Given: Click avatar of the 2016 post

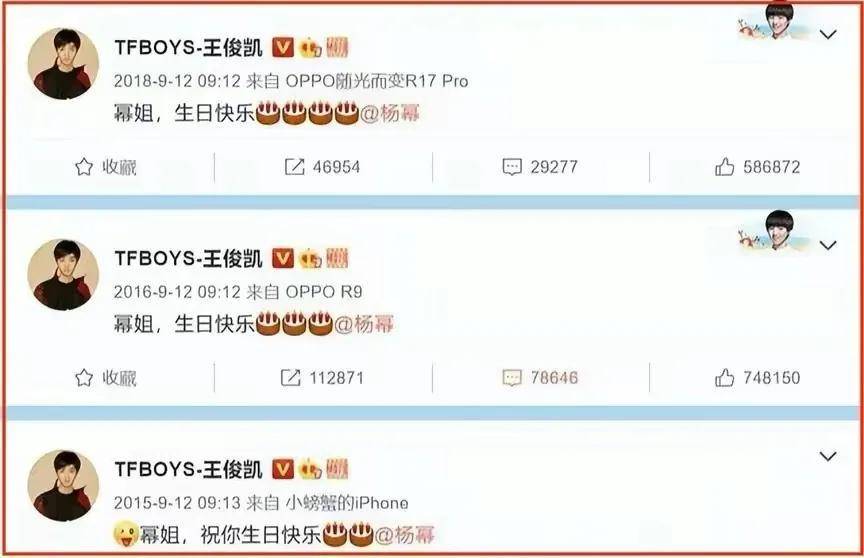Looking at the screenshot, I should (x=63, y=274).
